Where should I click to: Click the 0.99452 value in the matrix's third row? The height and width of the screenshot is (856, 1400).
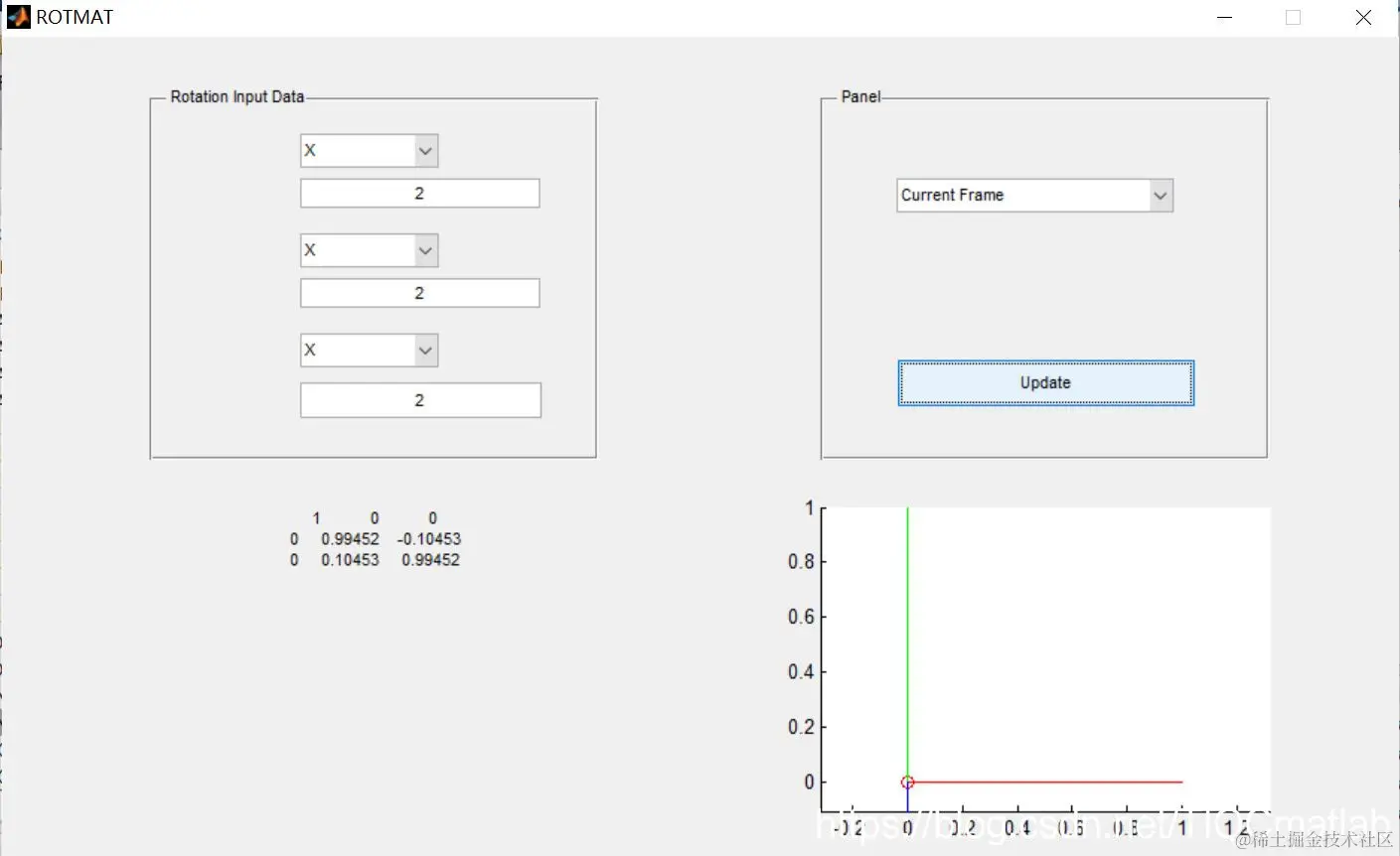tap(430, 560)
